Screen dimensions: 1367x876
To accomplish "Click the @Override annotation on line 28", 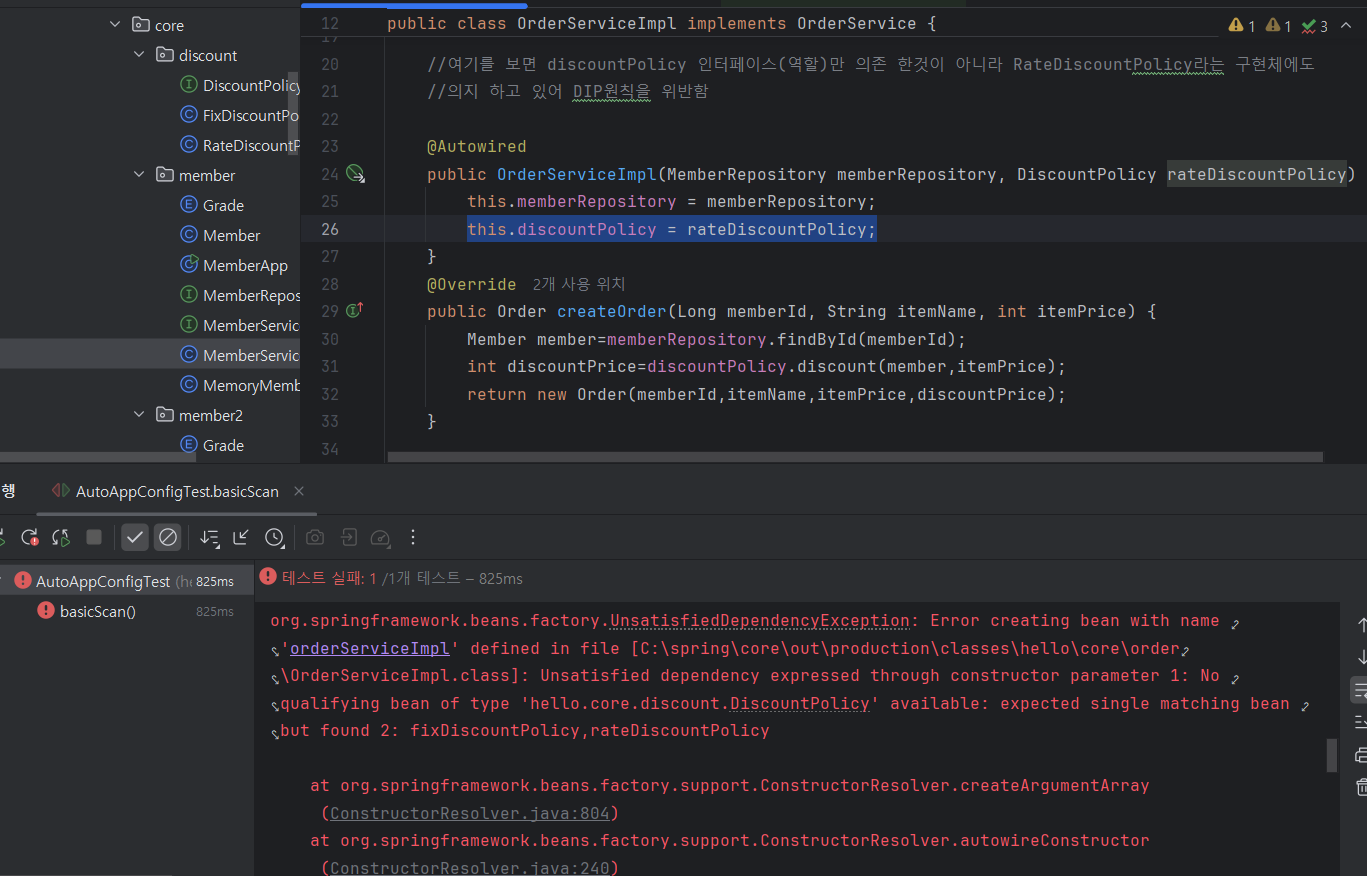I will (472, 284).
